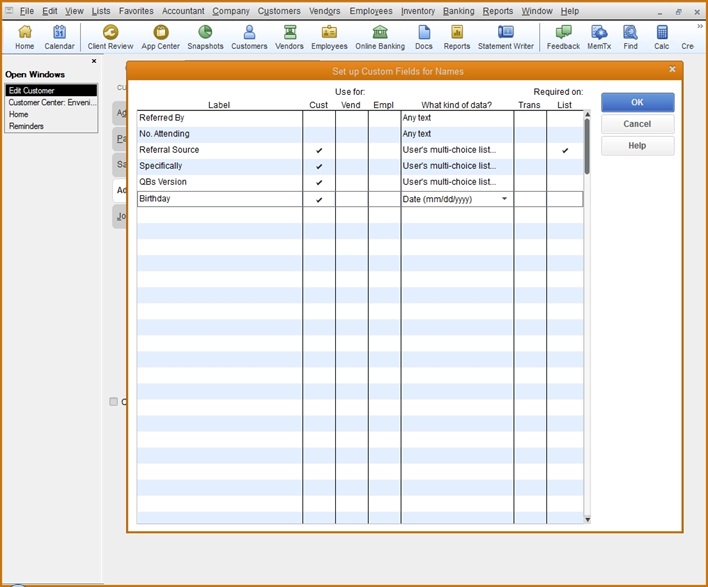Toggle Cust checkmark for Referral Source

[x=319, y=150]
